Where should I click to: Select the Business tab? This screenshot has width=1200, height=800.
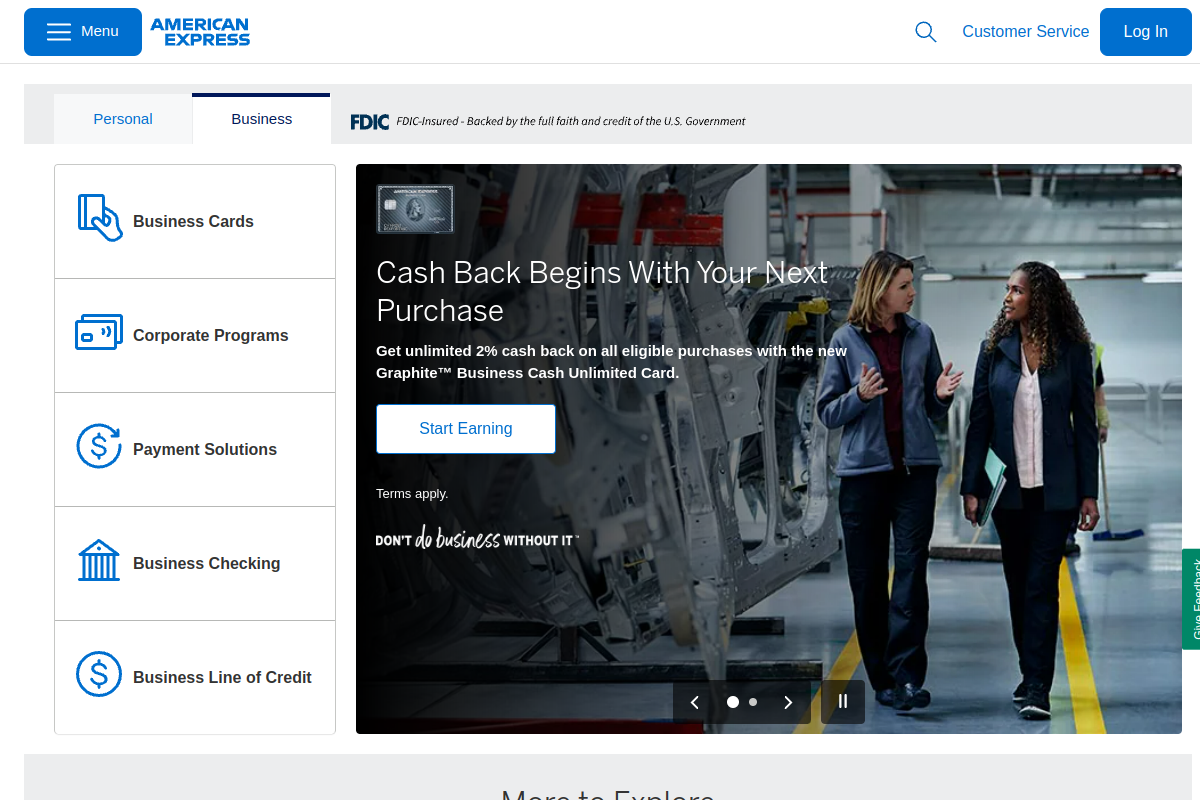click(x=261, y=119)
